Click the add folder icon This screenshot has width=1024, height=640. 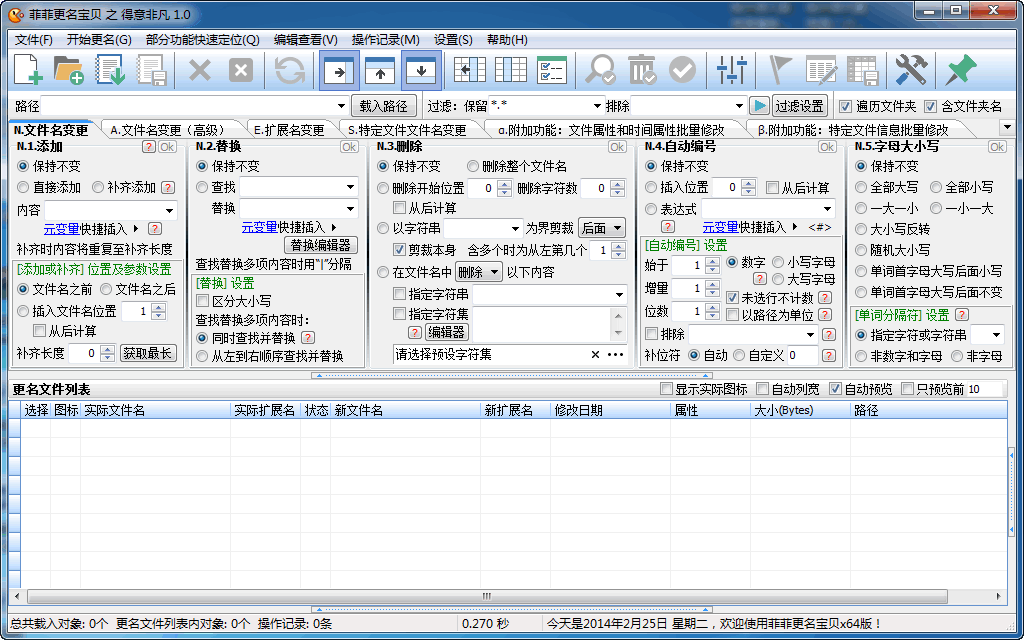click(x=68, y=70)
